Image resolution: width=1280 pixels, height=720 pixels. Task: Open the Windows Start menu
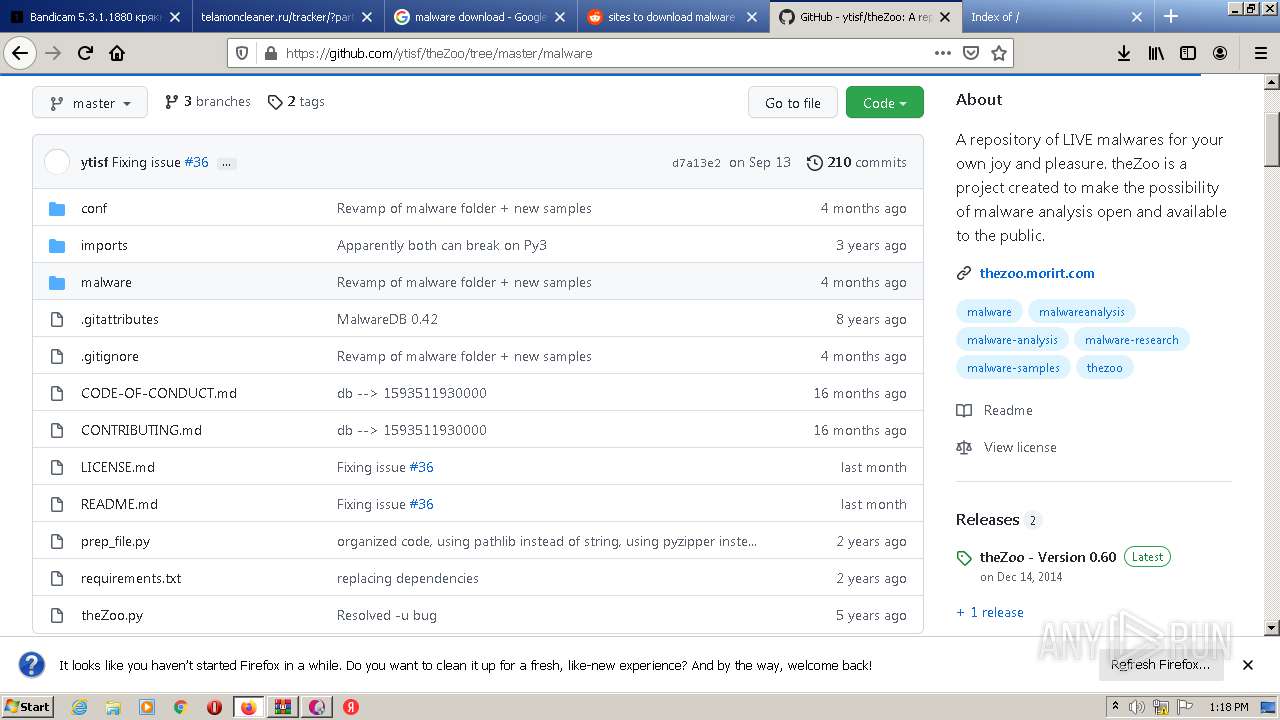(27, 707)
